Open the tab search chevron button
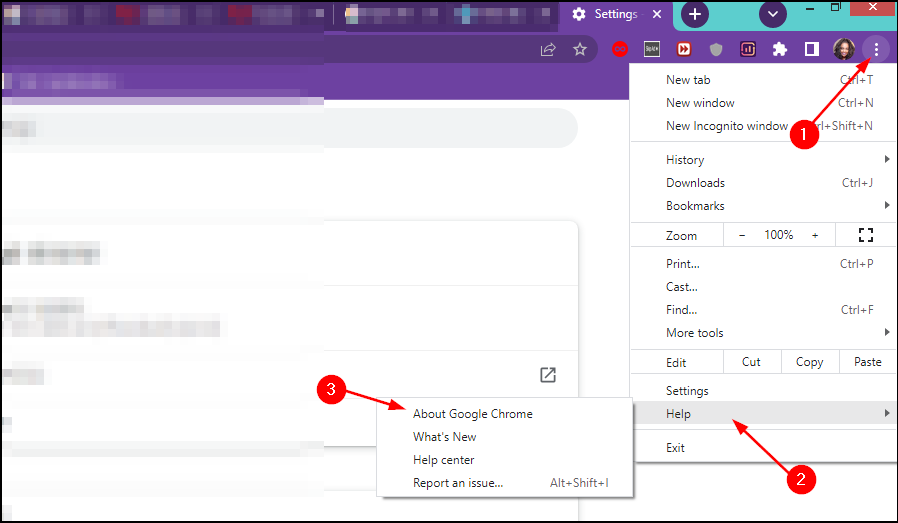The height and width of the screenshot is (523, 898). coord(773,14)
